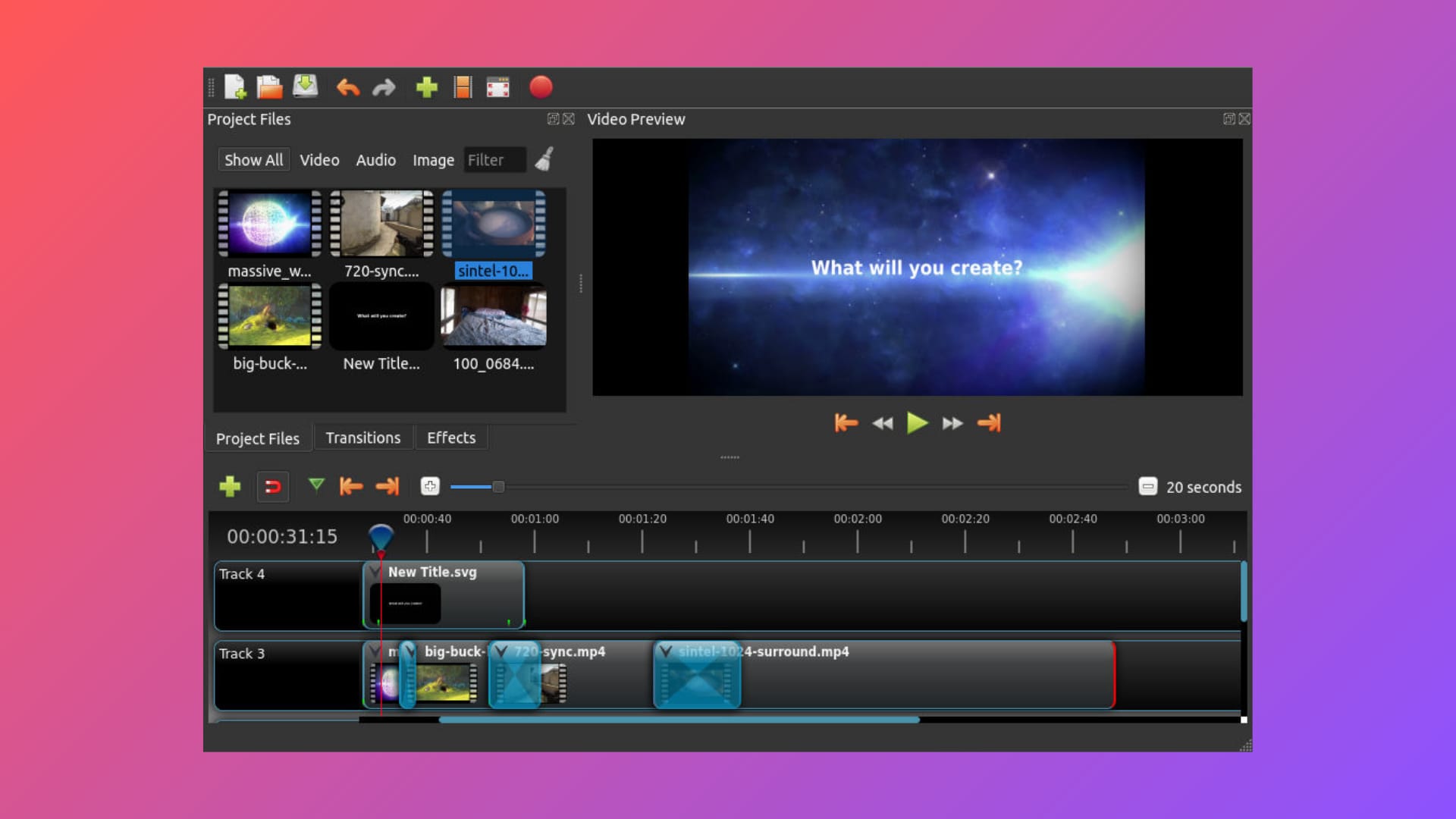
Task: Click the vertical timeline scrollbar
Action: click(x=1244, y=591)
